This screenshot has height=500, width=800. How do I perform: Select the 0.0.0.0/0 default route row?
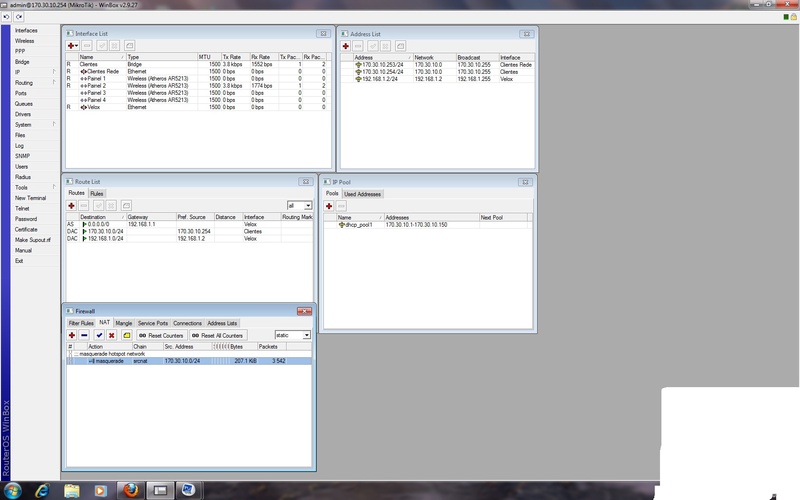189,224
